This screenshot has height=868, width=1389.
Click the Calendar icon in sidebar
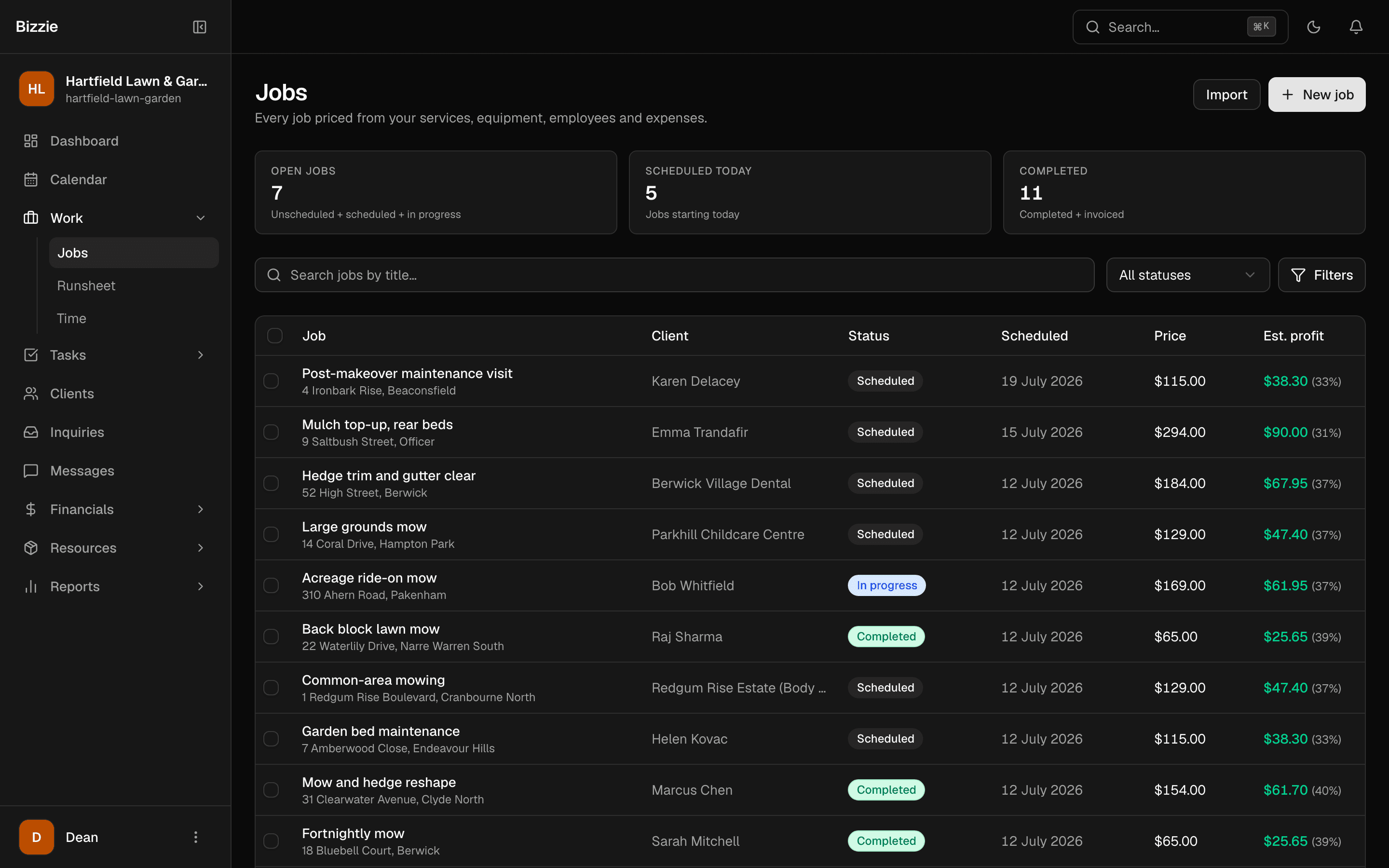point(31,179)
